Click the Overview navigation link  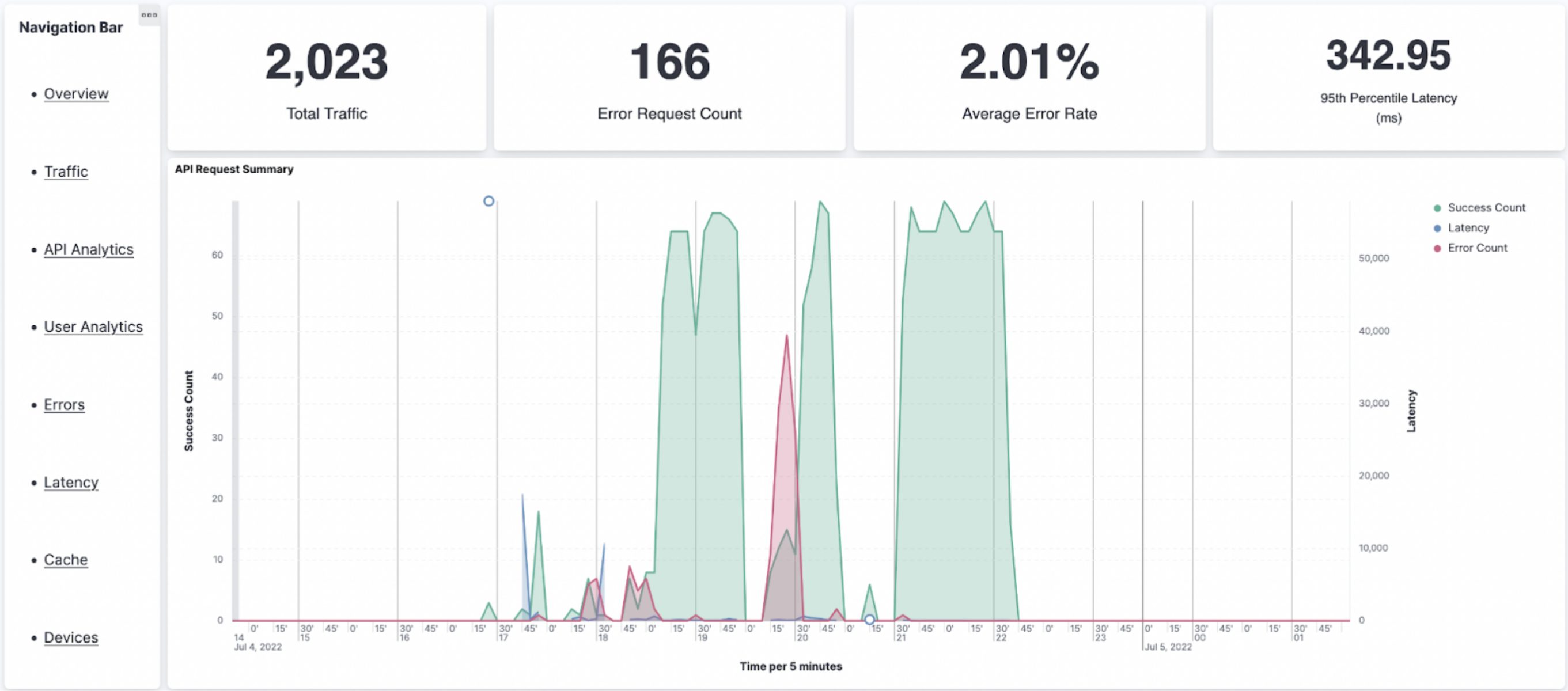pyautogui.click(x=76, y=94)
